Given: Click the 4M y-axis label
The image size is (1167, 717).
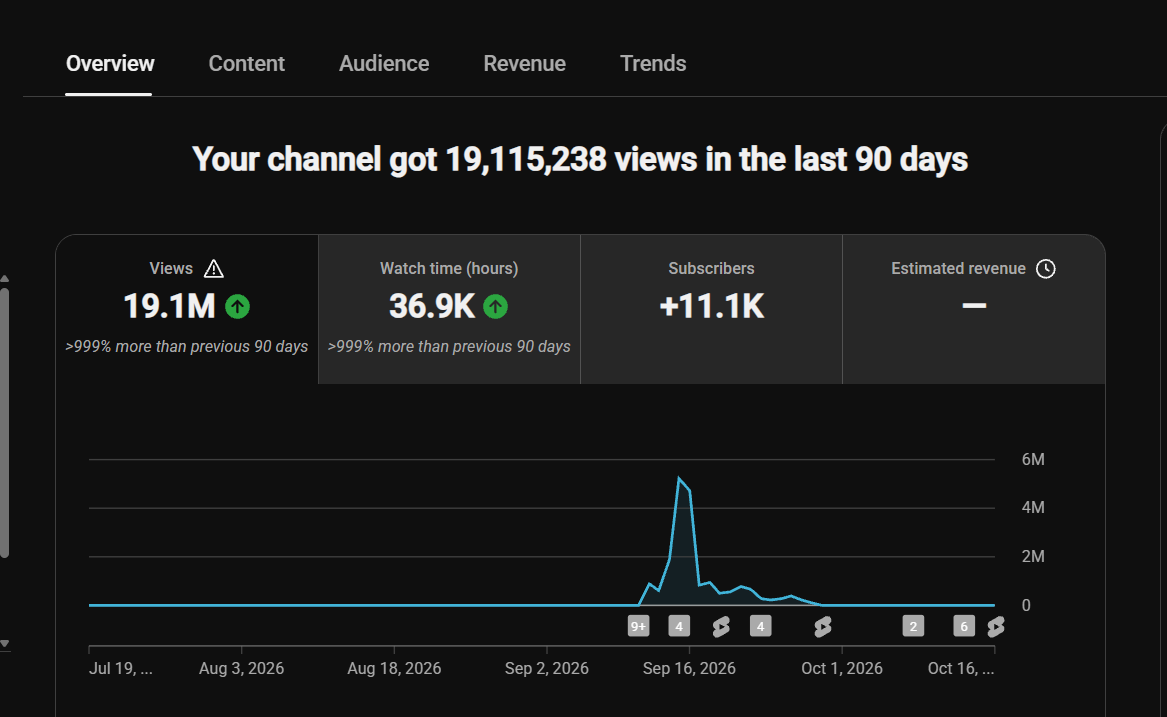Looking at the screenshot, I should (1033, 508).
